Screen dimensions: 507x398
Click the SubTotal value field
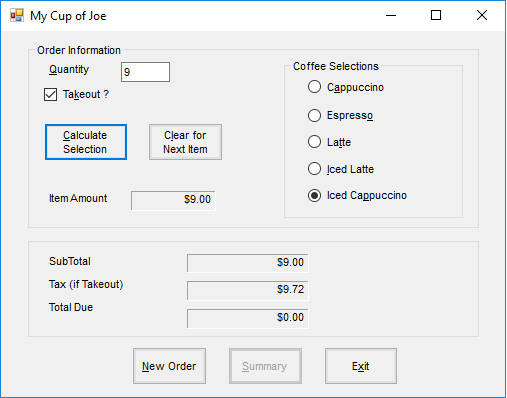click(x=248, y=263)
